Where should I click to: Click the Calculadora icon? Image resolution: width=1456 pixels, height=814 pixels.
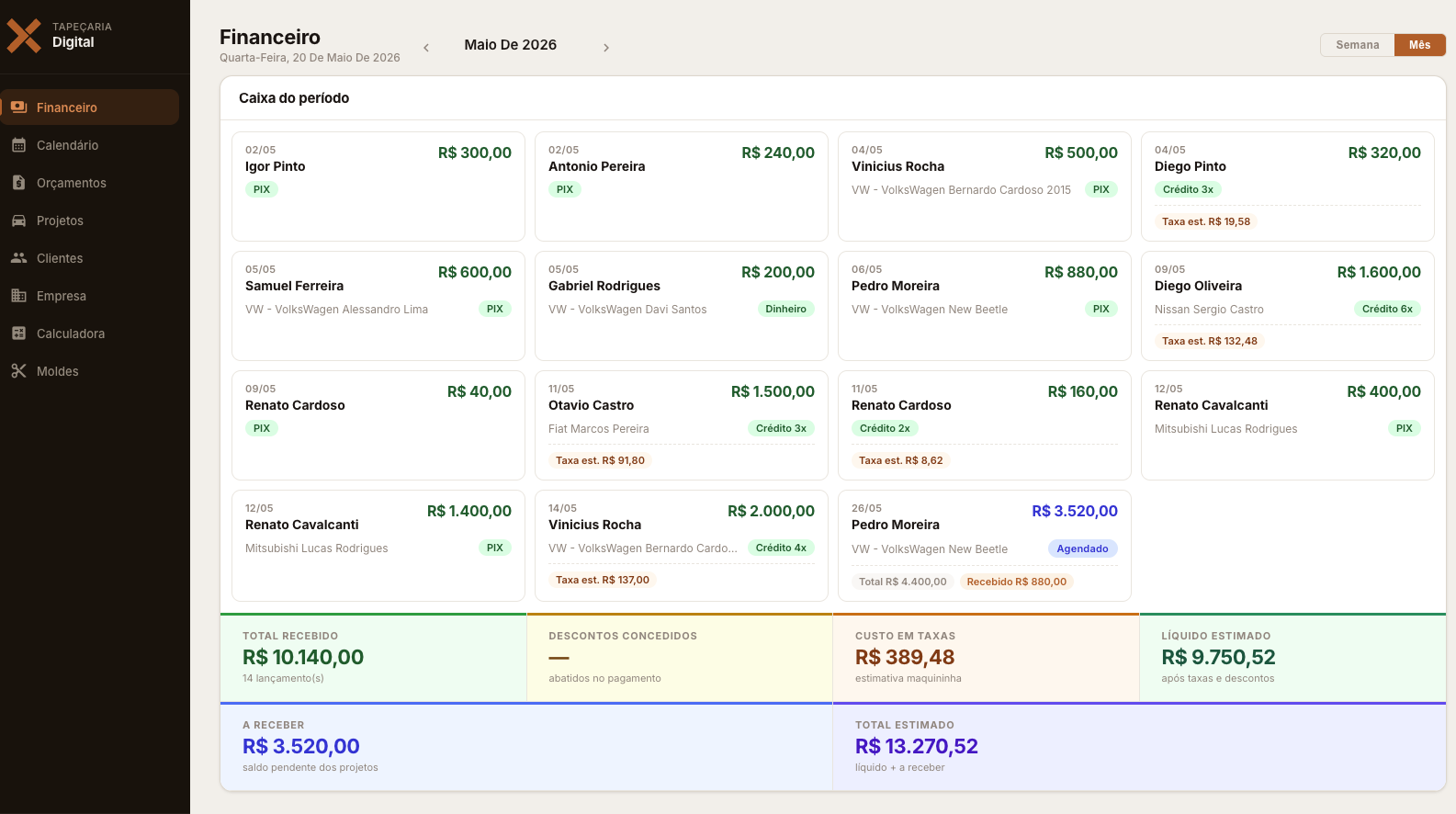point(18,334)
